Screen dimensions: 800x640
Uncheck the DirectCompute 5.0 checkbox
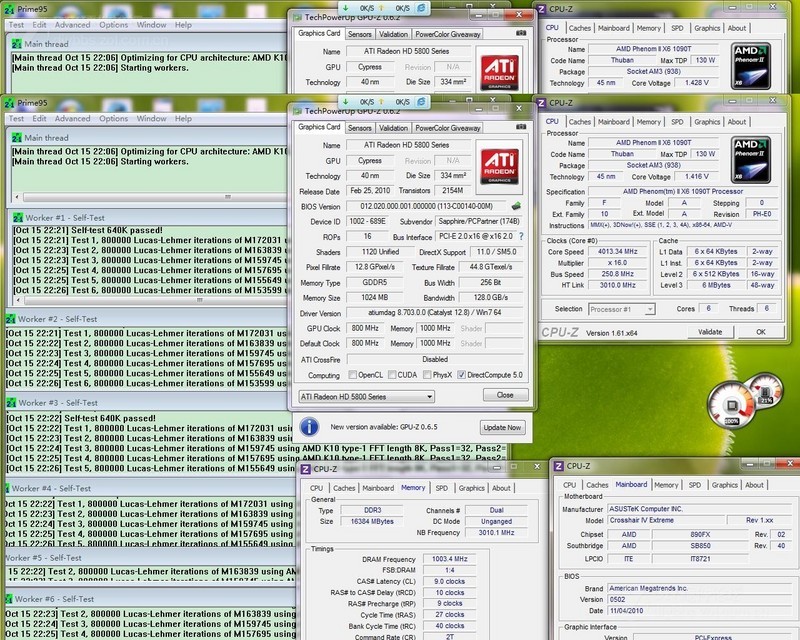click(461, 375)
